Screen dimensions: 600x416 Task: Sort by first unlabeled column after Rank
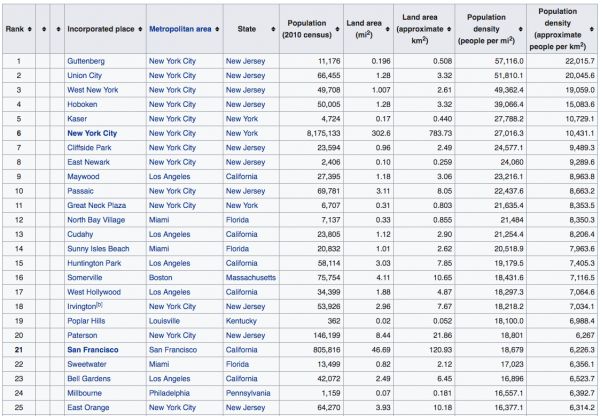click(44, 29)
